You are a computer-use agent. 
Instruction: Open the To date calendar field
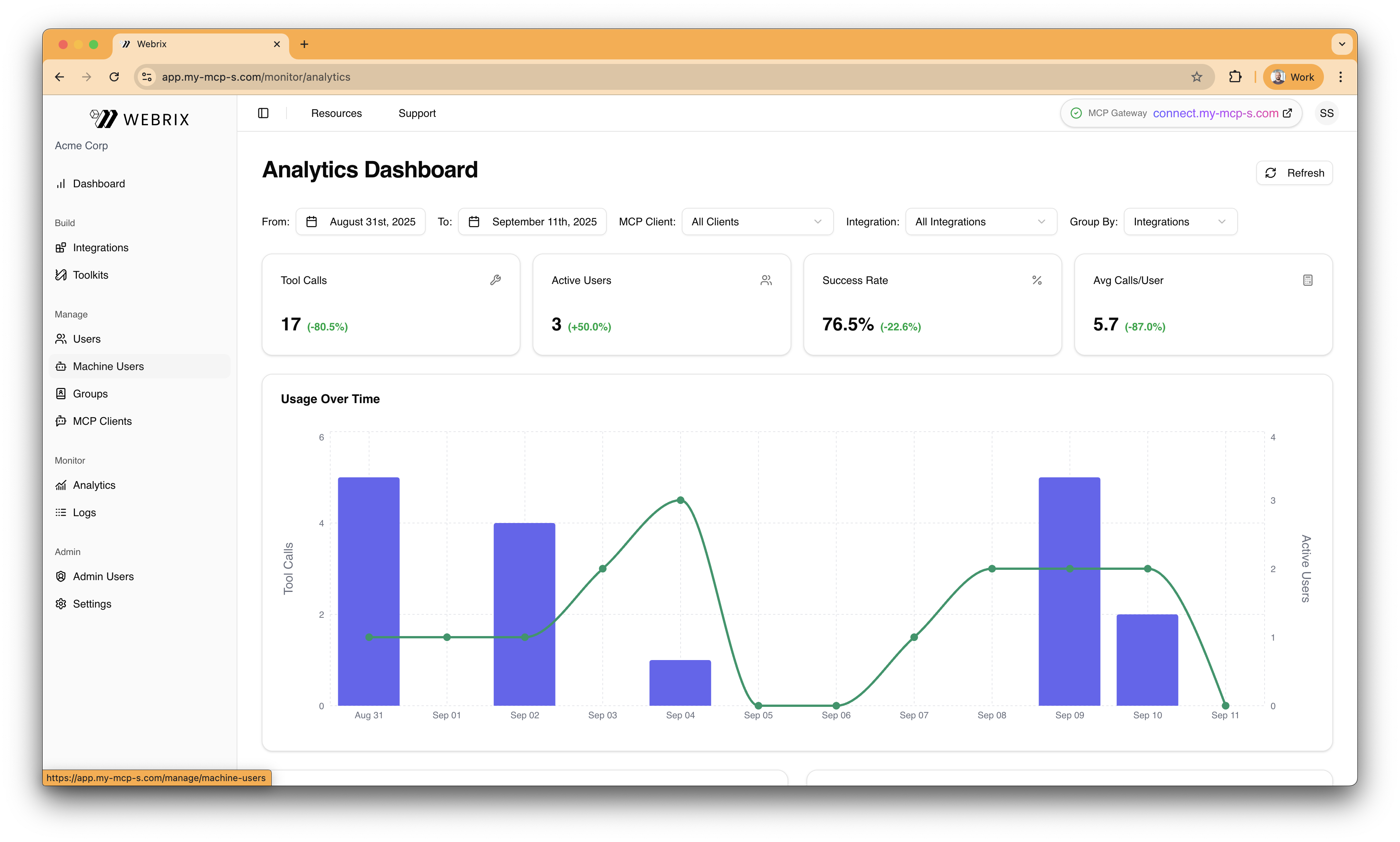532,222
